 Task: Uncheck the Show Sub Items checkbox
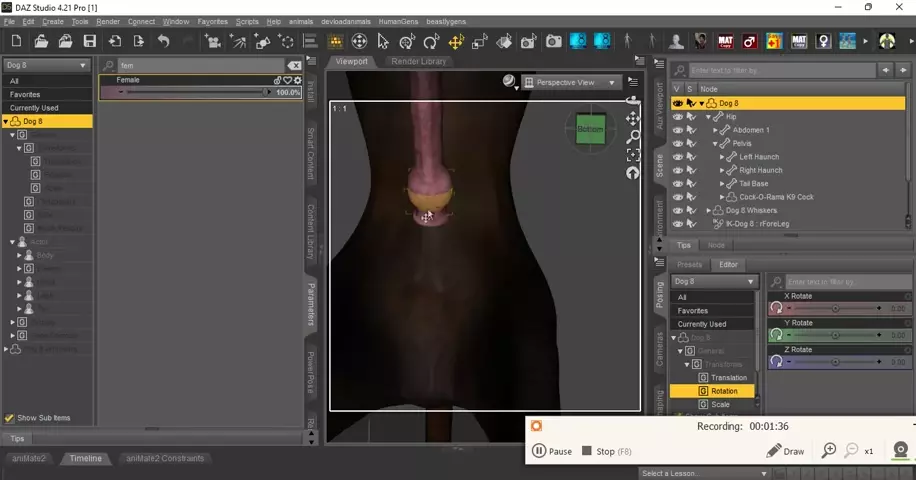10,418
